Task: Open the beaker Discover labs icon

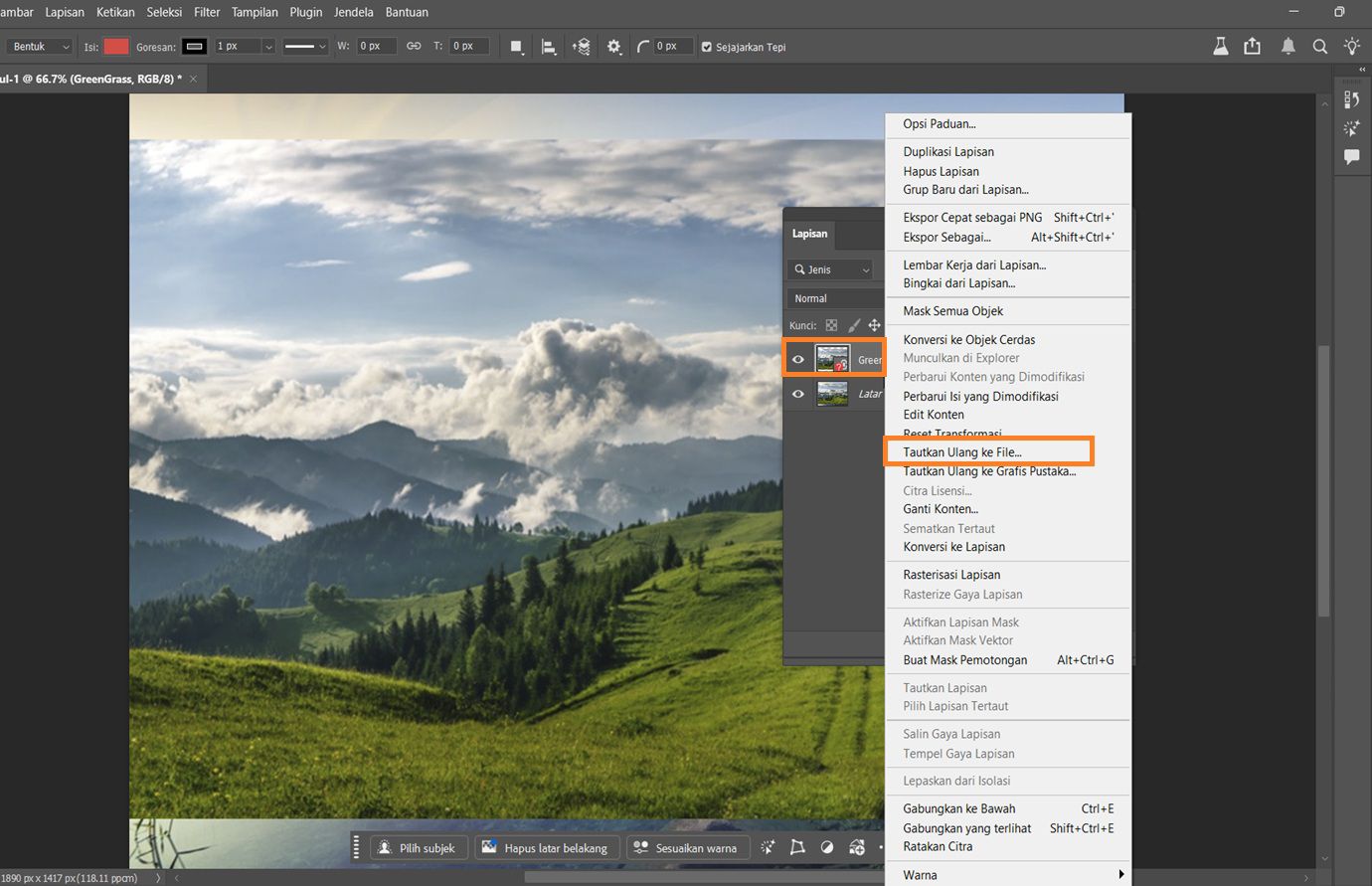Action: pyautogui.click(x=1221, y=46)
